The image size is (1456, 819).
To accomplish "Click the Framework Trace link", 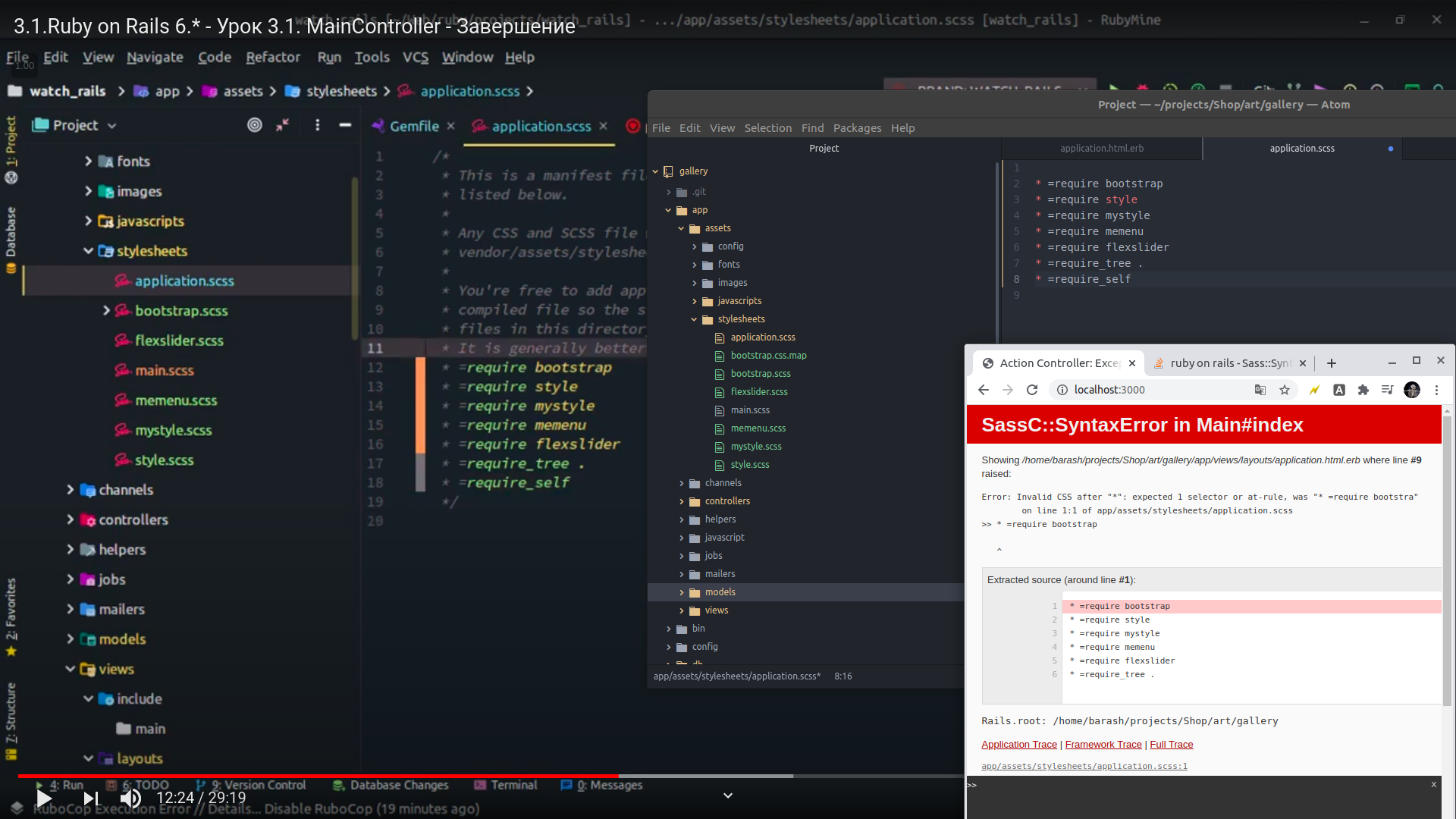I will (1103, 745).
